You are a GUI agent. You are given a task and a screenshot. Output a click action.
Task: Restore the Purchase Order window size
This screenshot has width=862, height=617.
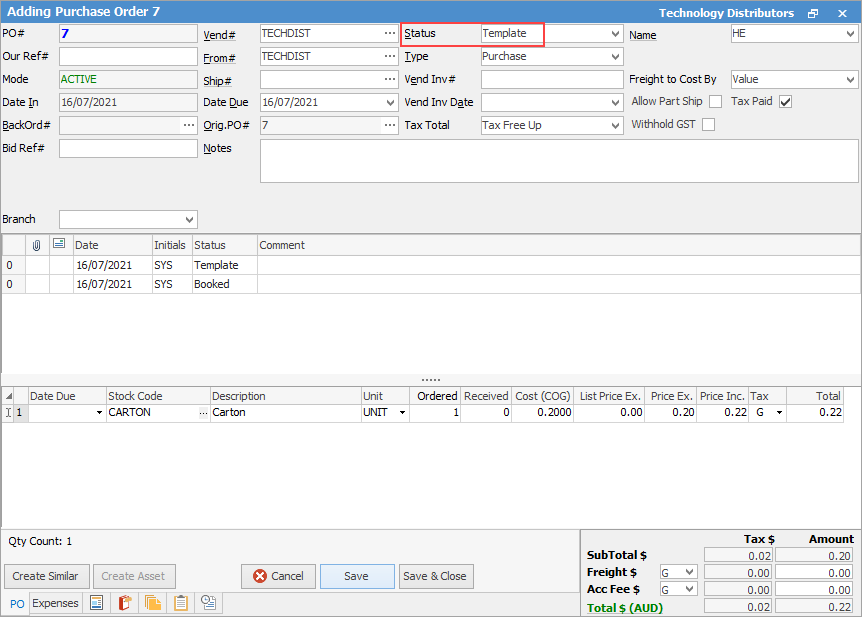point(813,13)
